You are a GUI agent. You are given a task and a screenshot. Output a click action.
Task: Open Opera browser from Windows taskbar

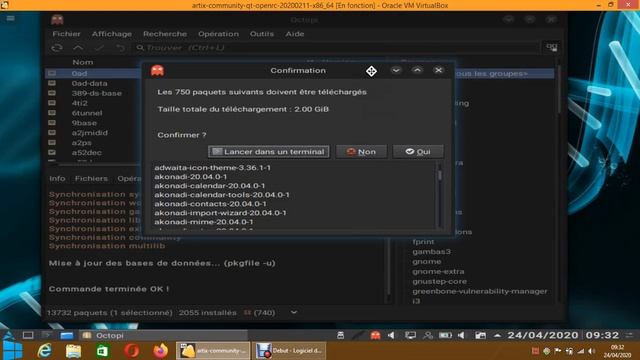131,351
